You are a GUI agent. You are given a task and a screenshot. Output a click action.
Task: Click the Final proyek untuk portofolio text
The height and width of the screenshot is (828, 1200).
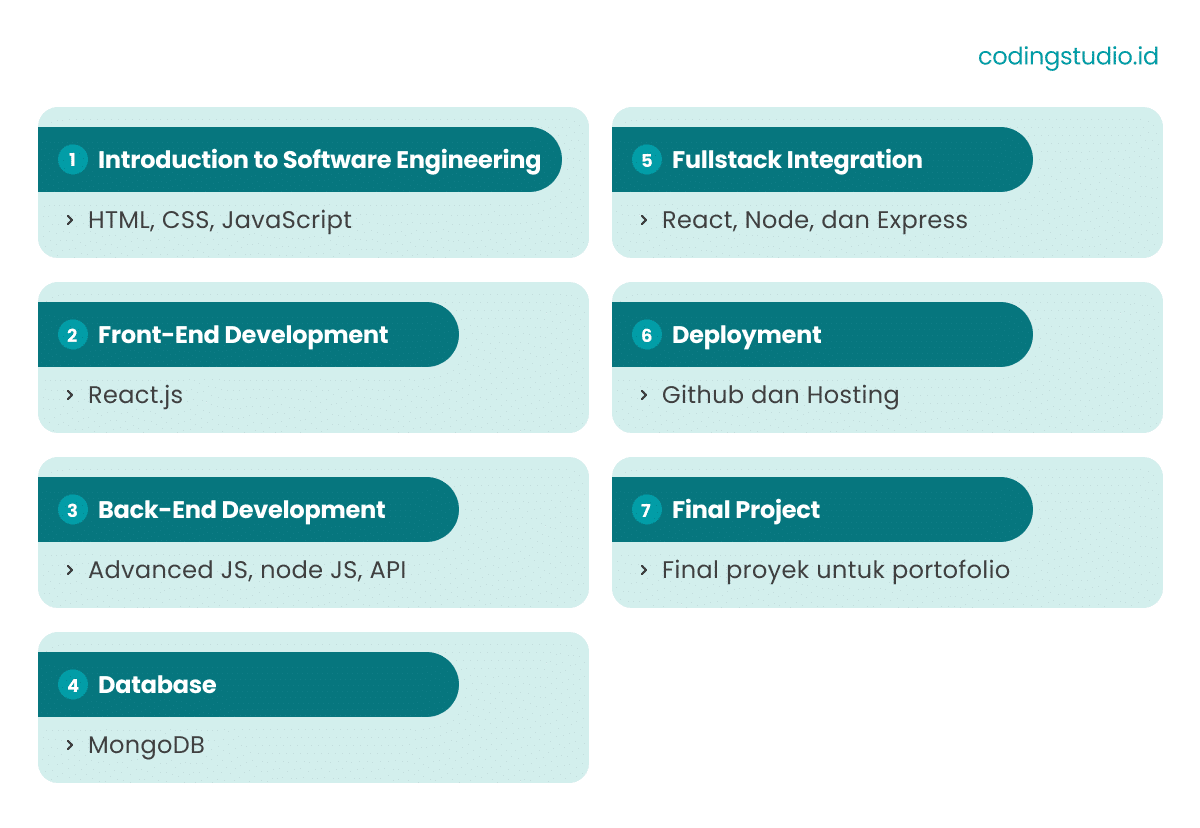(835, 570)
